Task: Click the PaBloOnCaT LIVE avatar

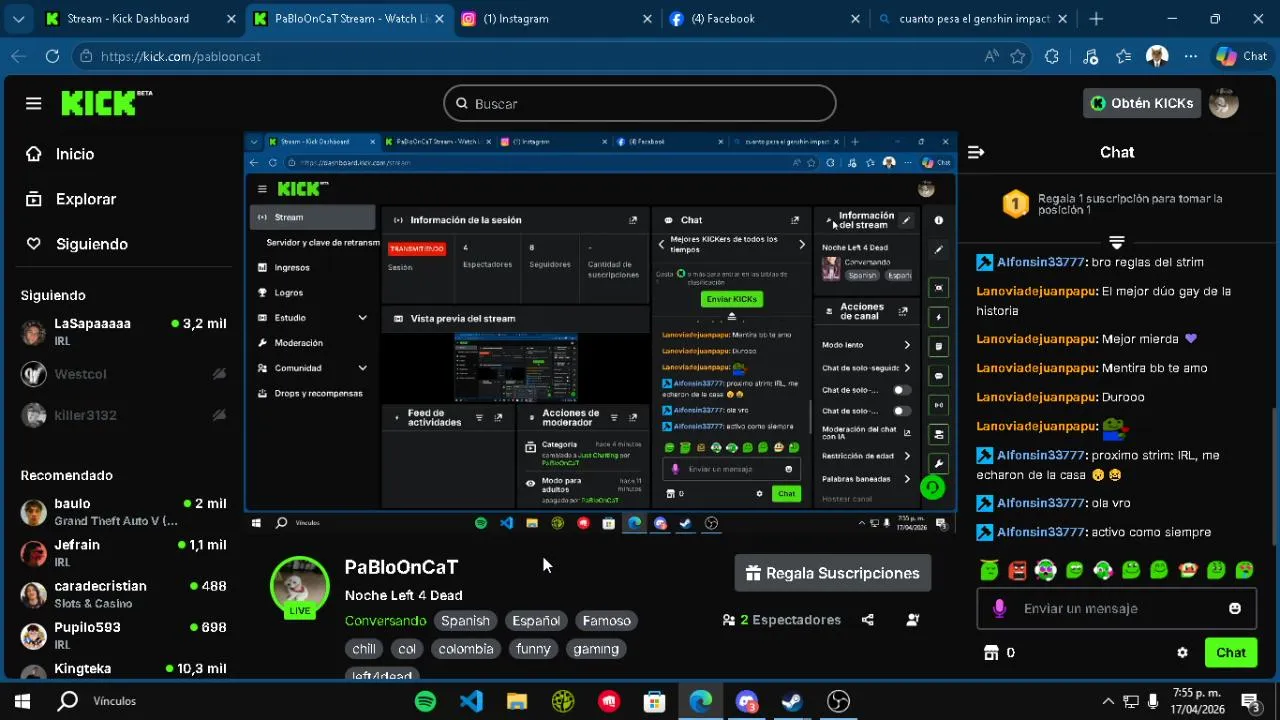Action: (300, 587)
